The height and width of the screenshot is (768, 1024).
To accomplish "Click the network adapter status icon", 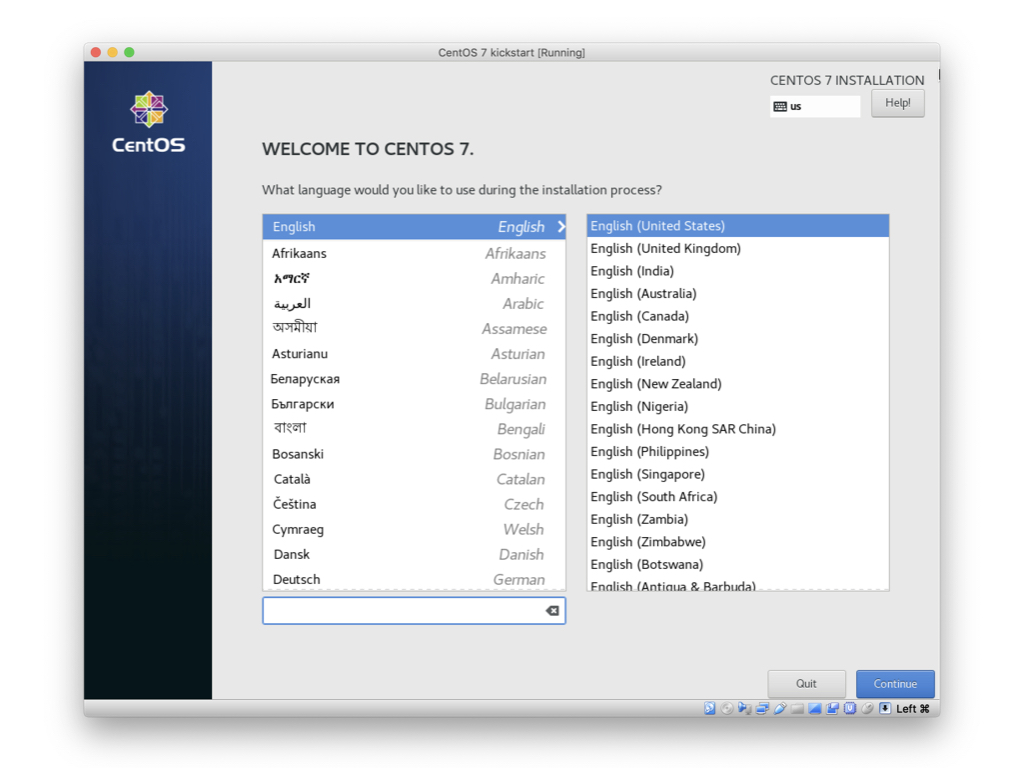I will [x=762, y=708].
